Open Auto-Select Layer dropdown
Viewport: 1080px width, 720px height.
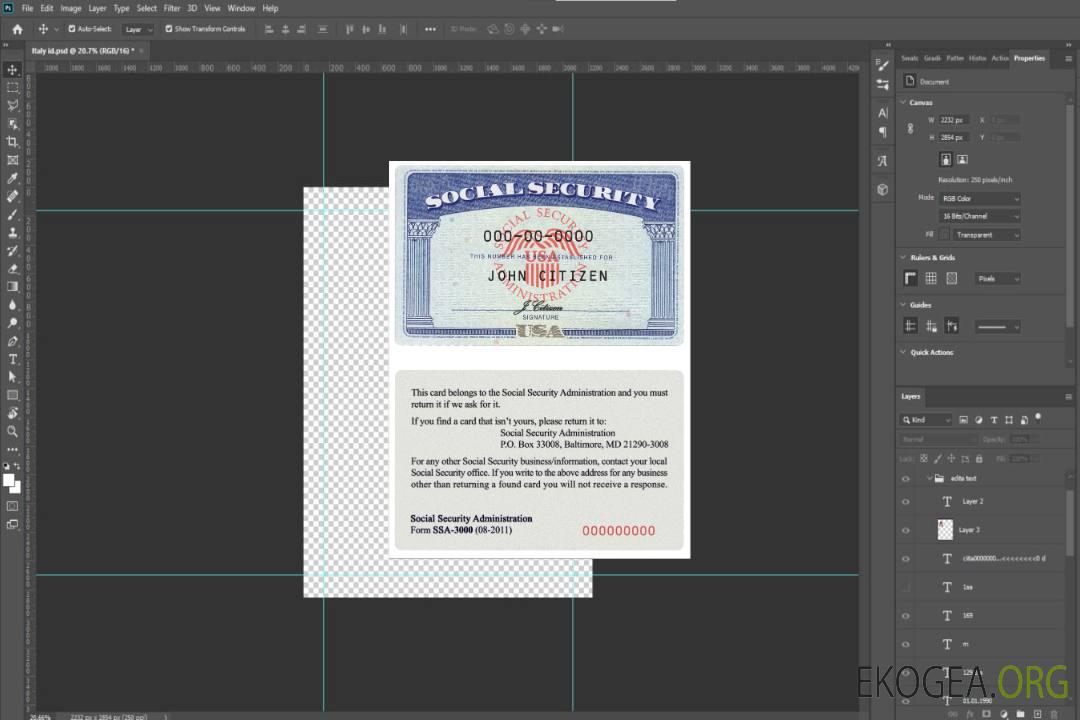(x=138, y=29)
